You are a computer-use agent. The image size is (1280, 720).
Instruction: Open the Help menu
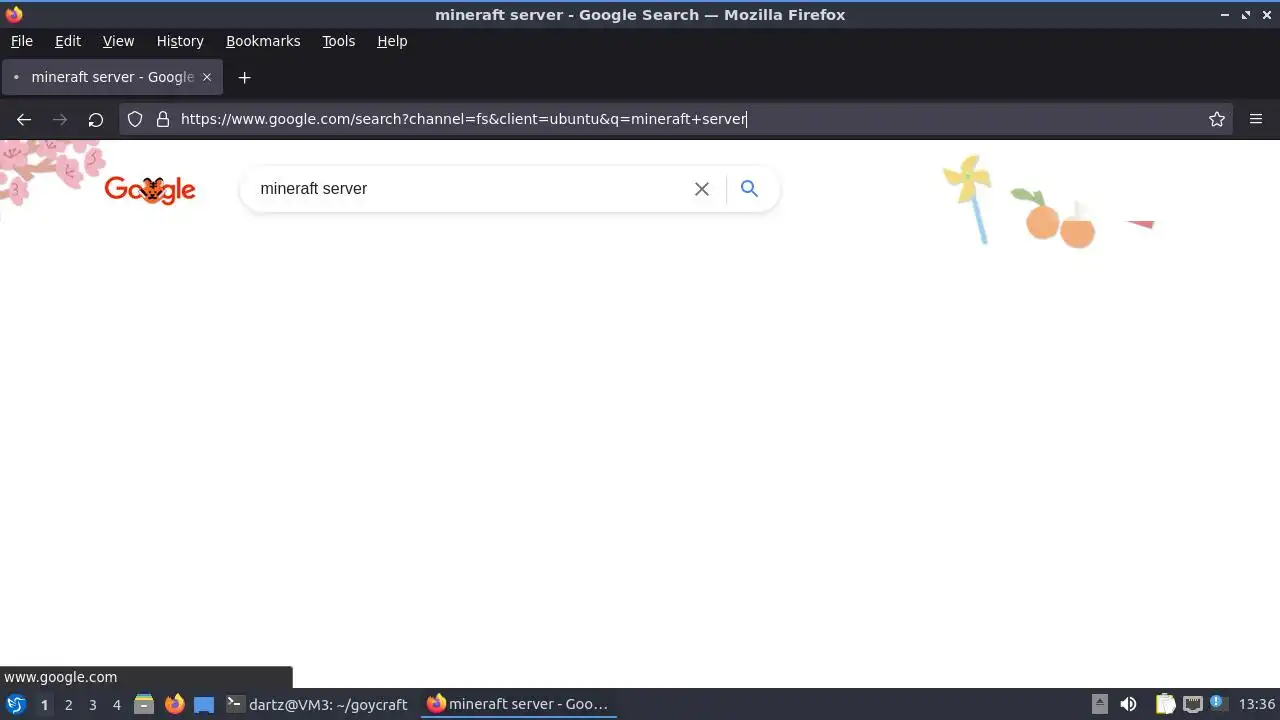(x=392, y=41)
